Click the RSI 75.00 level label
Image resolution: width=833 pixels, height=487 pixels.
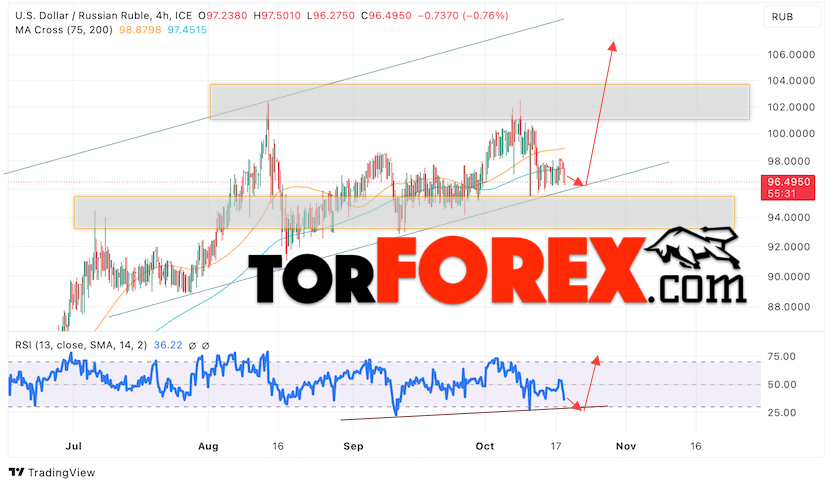(x=782, y=356)
